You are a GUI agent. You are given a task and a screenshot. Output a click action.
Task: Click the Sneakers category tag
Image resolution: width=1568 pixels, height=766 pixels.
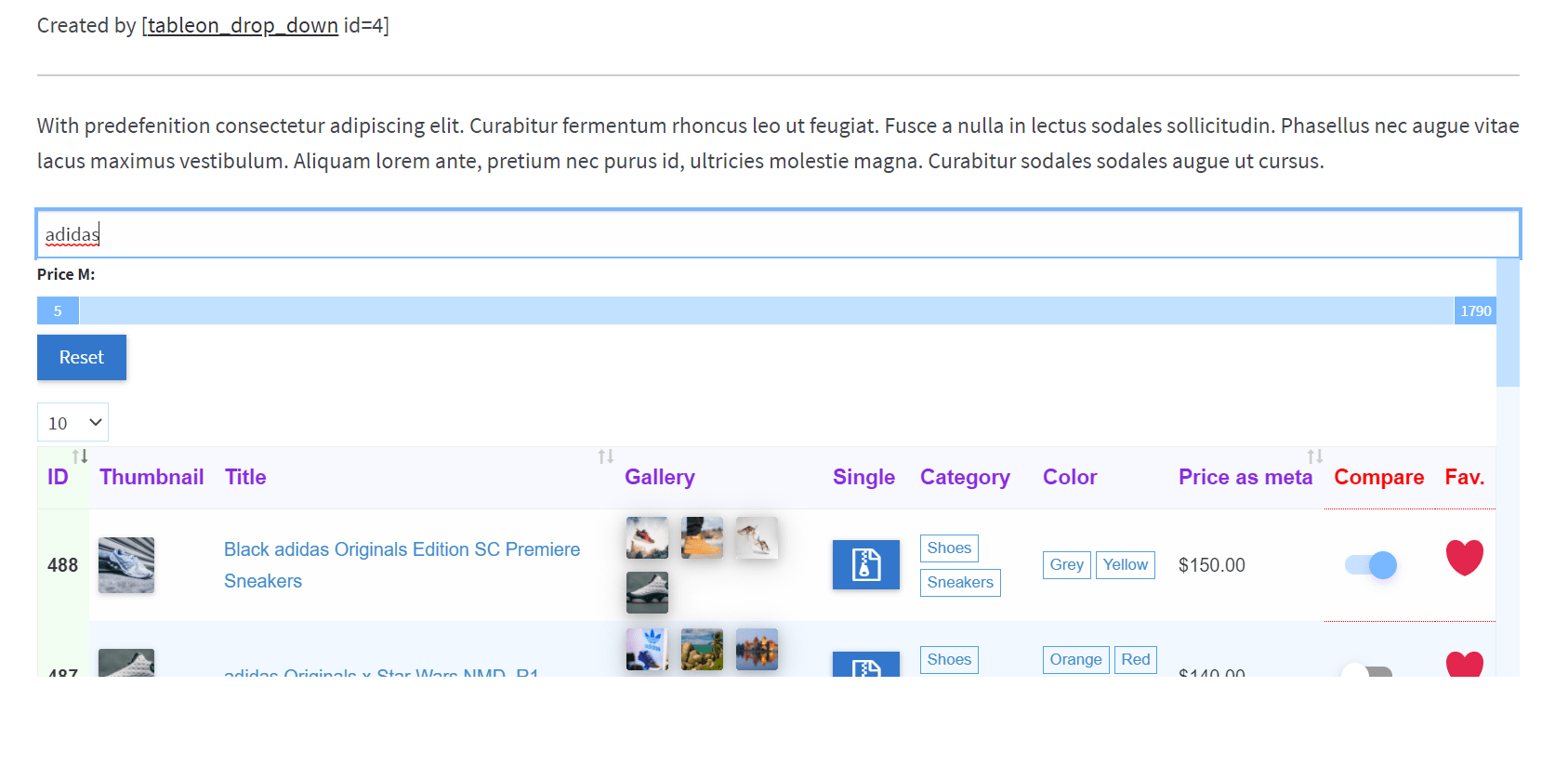(x=960, y=583)
